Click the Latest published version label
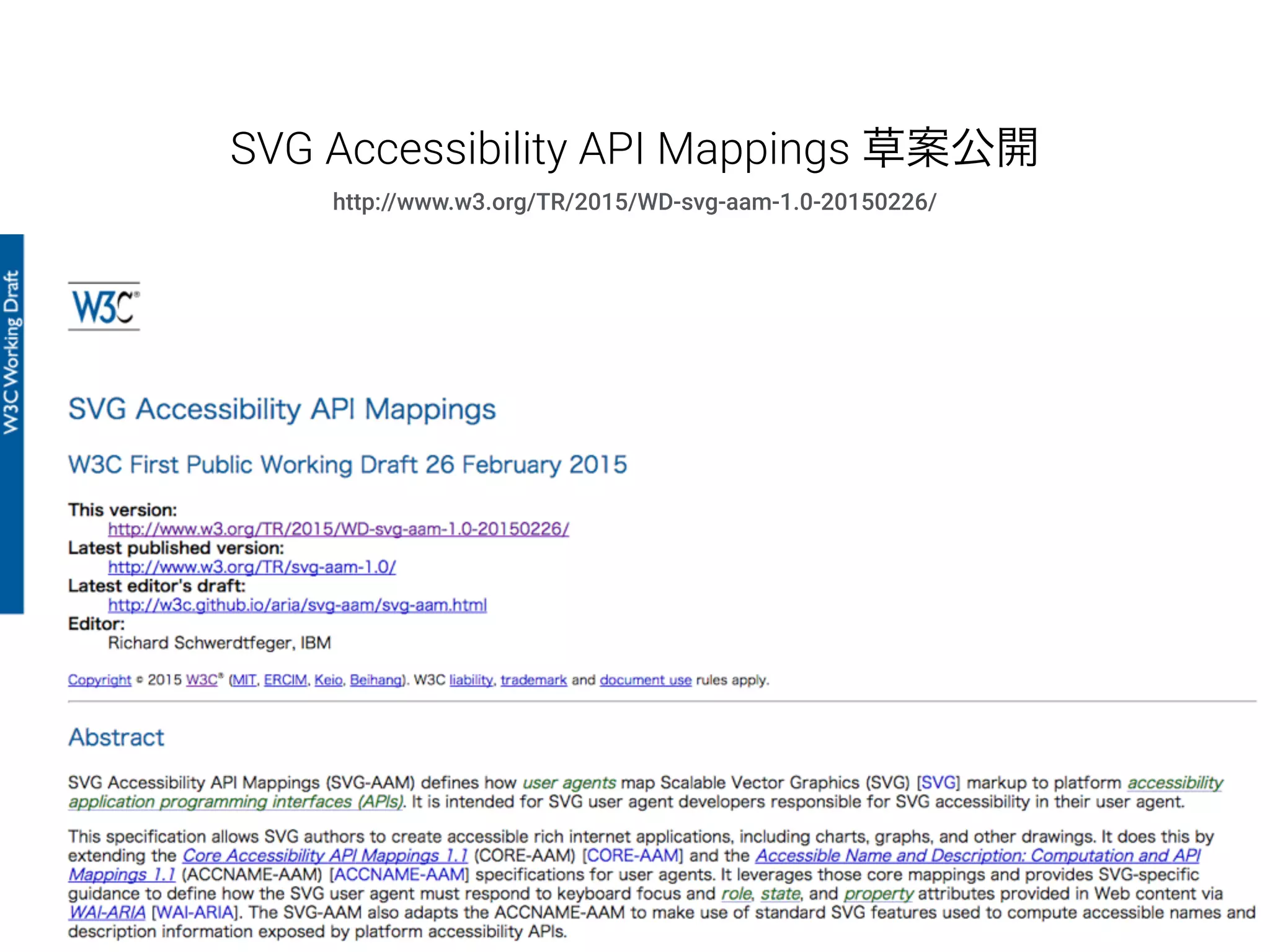This screenshot has width=1270, height=952. tap(176, 549)
